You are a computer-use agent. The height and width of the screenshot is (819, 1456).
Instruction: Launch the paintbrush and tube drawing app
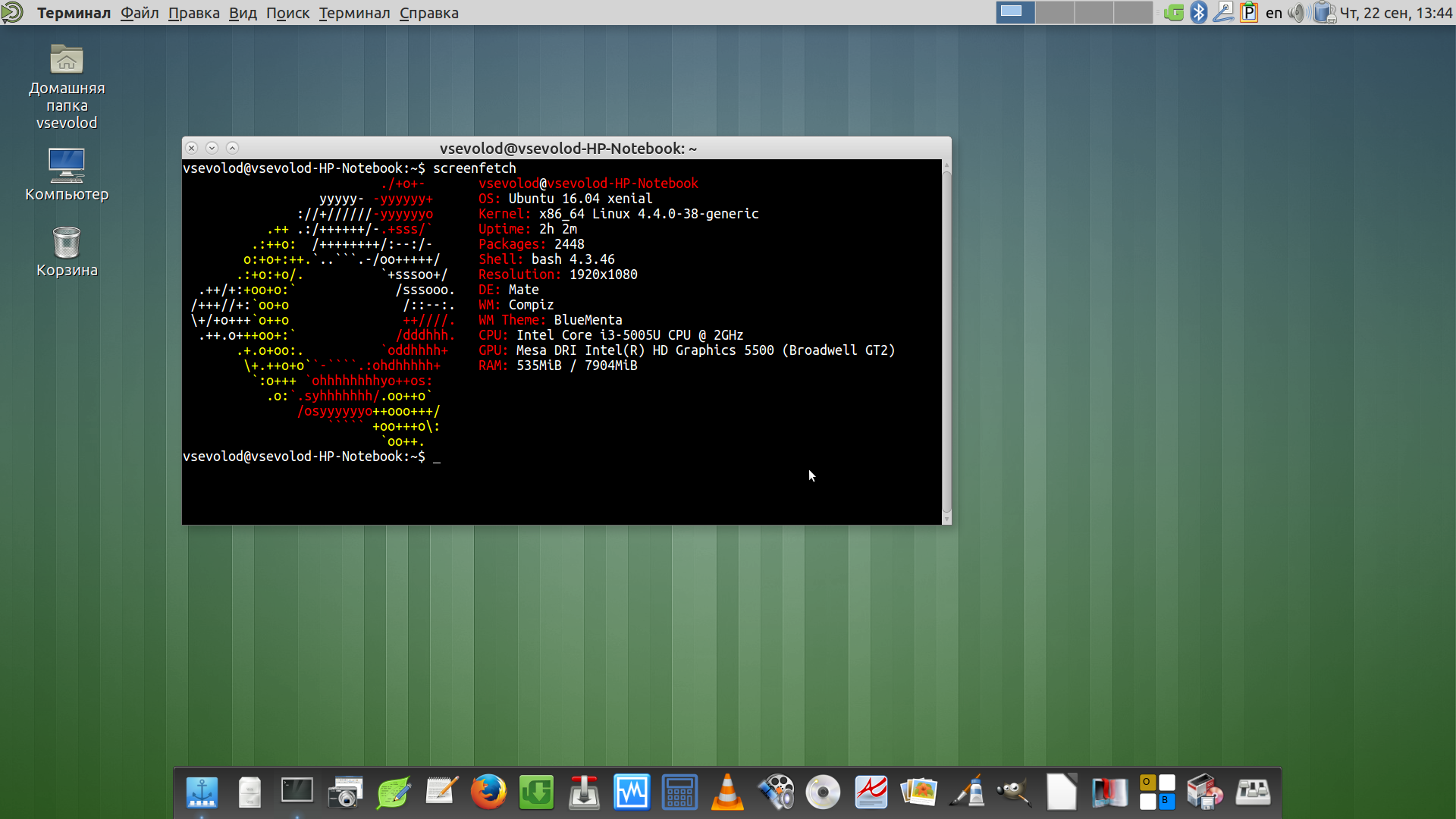tap(967, 792)
